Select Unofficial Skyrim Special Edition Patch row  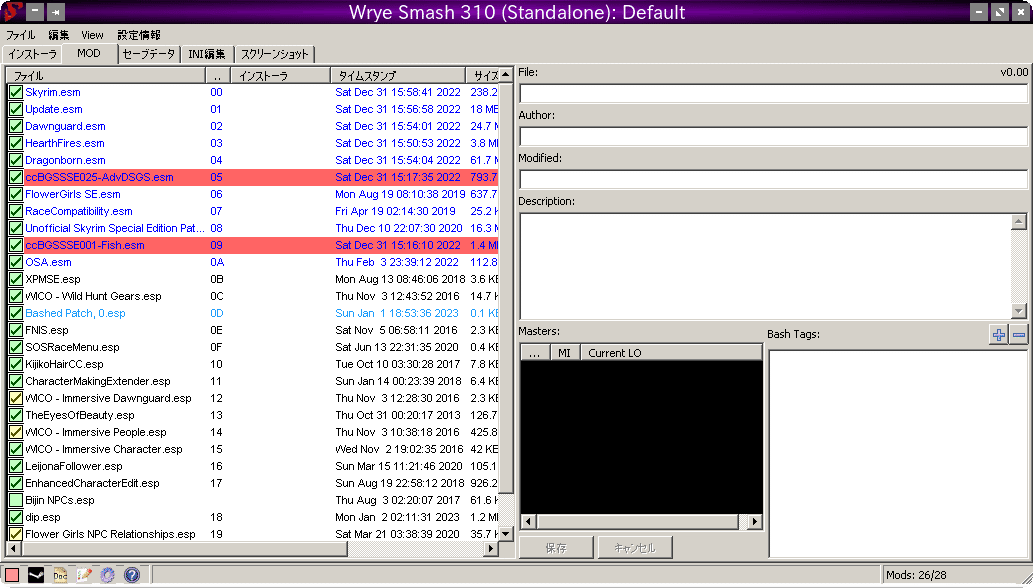(253, 228)
